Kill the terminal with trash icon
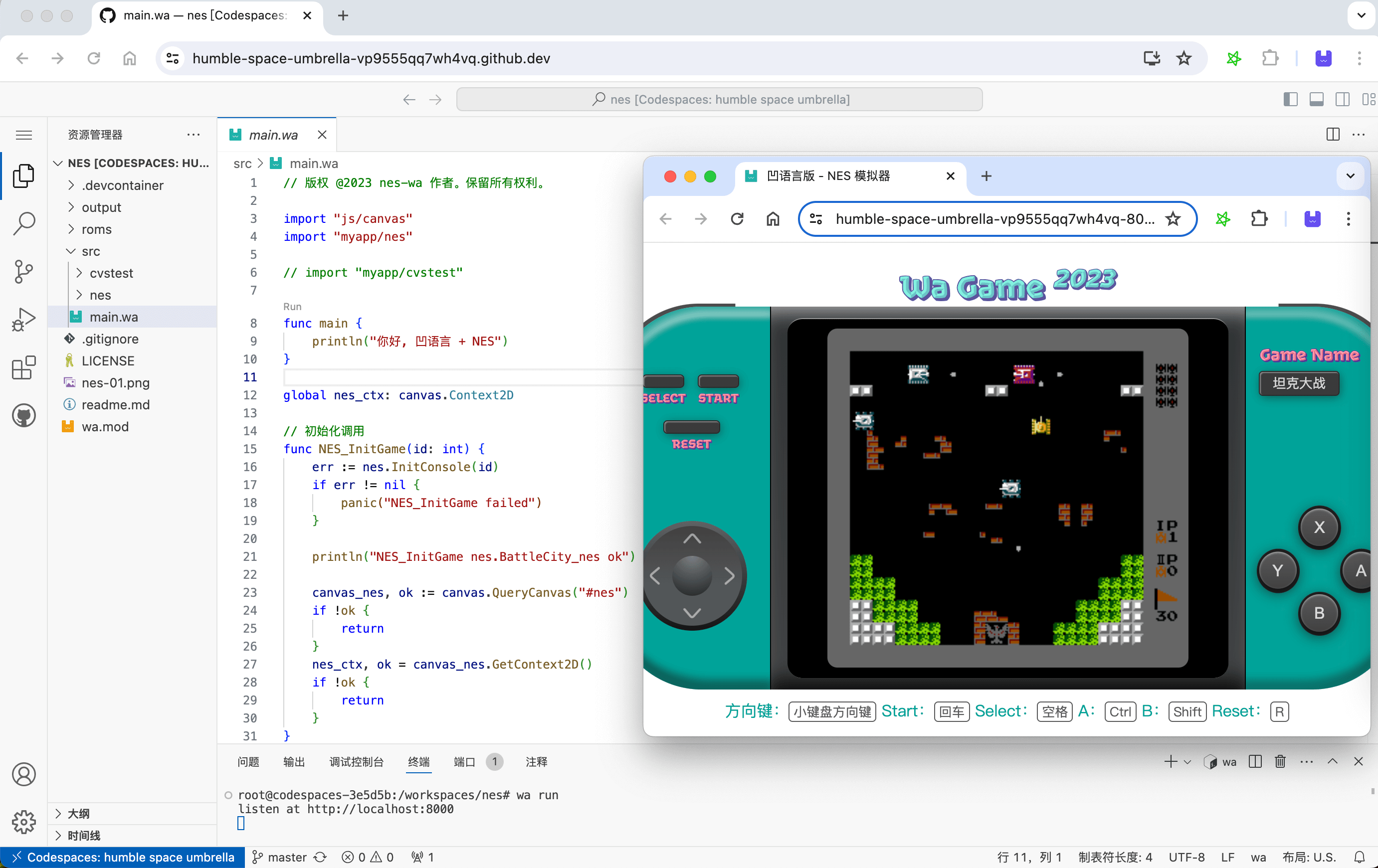The height and width of the screenshot is (868, 1378). pyautogui.click(x=1280, y=762)
